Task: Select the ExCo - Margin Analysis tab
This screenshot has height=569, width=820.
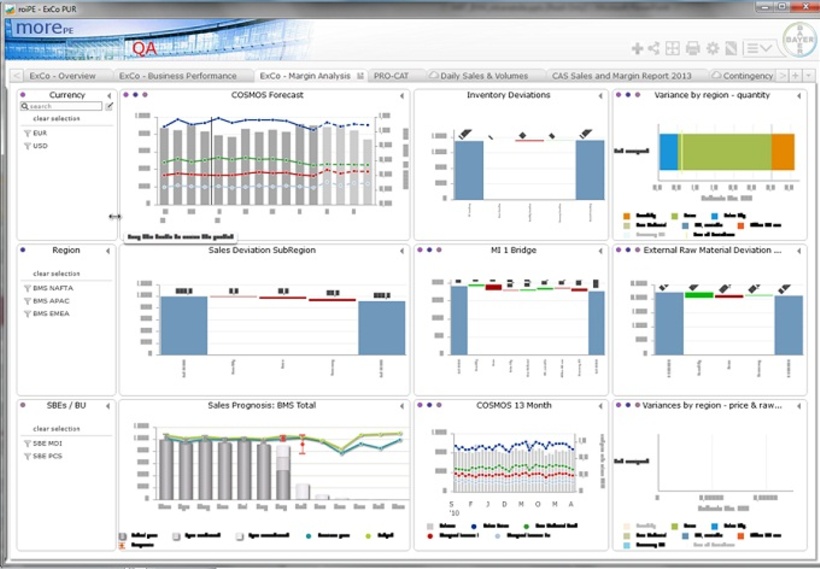Action: click(x=305, y=76)
